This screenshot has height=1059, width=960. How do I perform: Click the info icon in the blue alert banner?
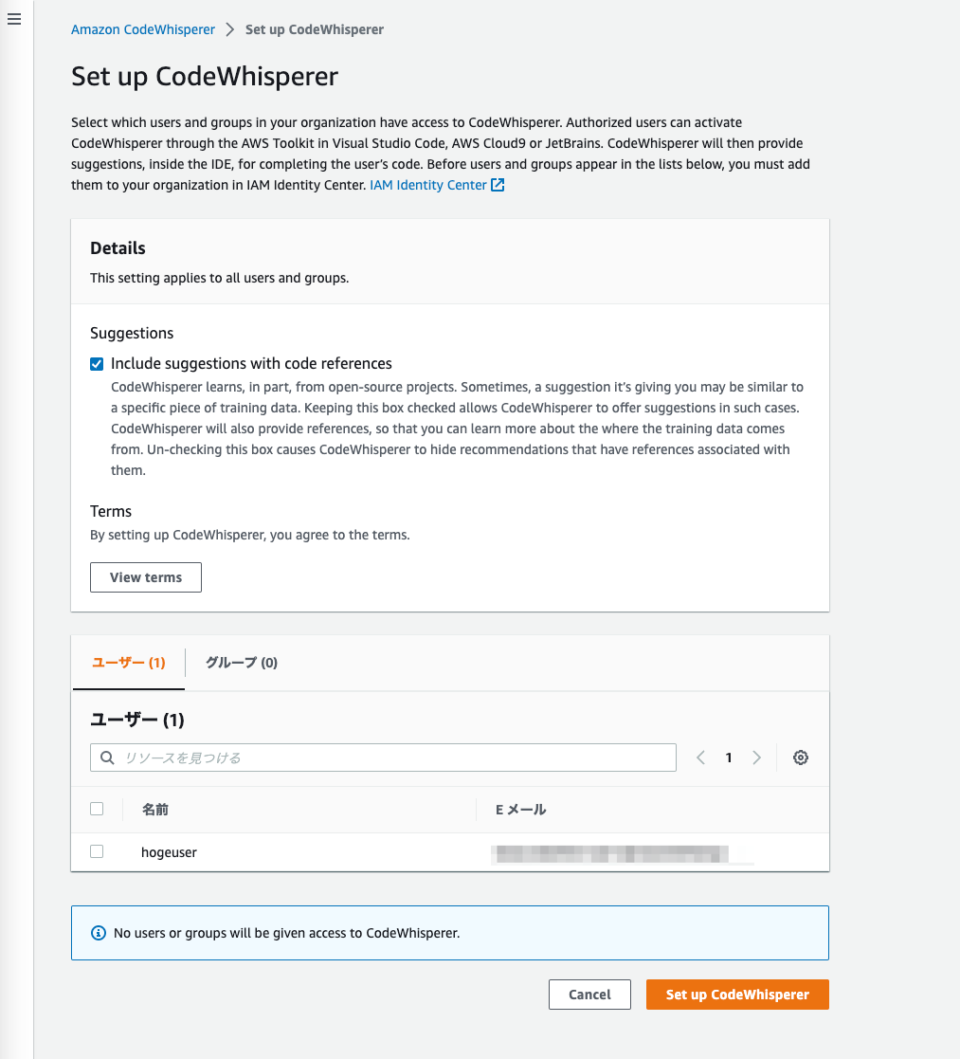[x=98, y=932]
